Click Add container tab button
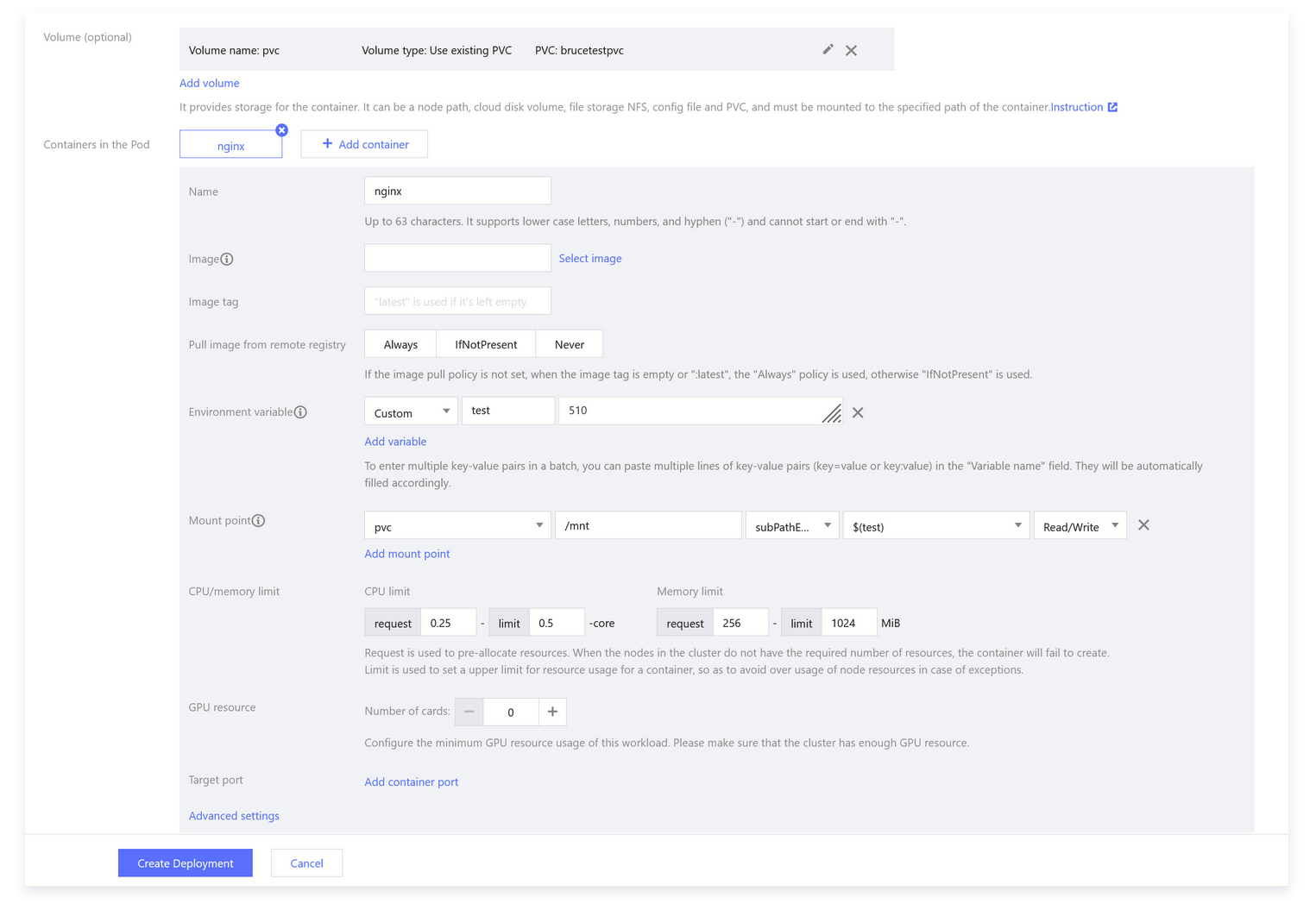Screen dimensions: 1316x904 point(364,144)
